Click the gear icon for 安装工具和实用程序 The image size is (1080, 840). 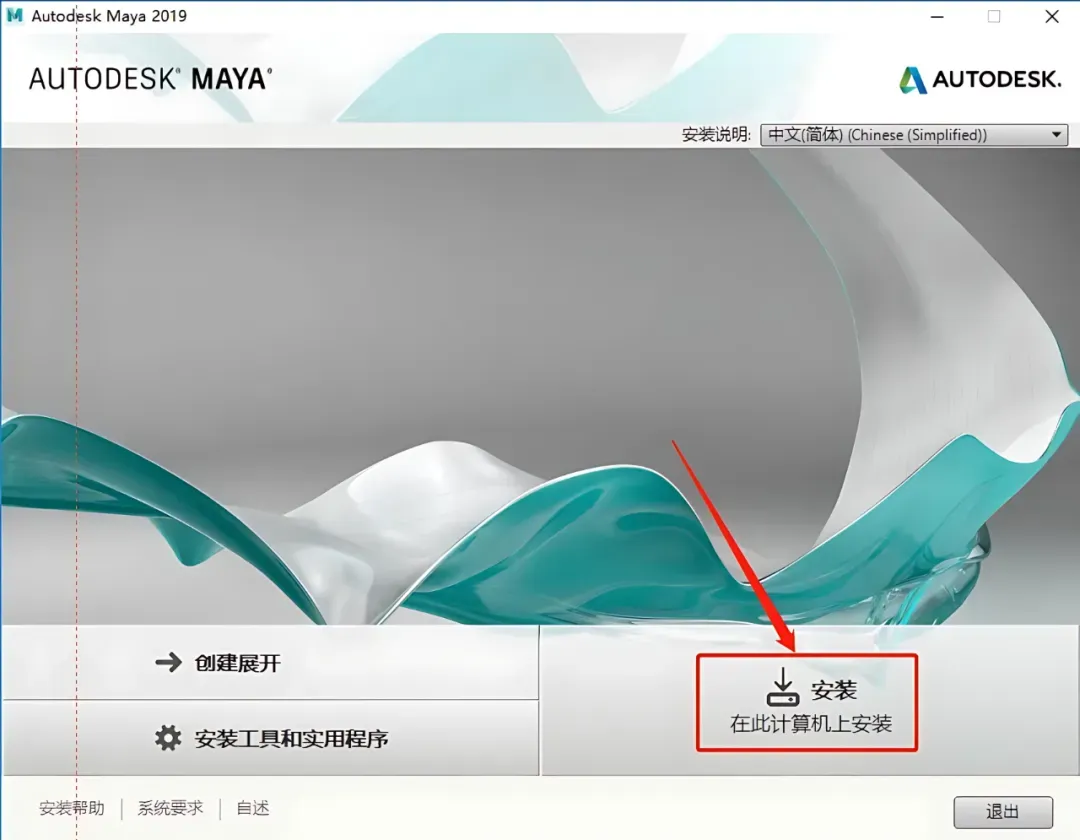tap(168, 738)
